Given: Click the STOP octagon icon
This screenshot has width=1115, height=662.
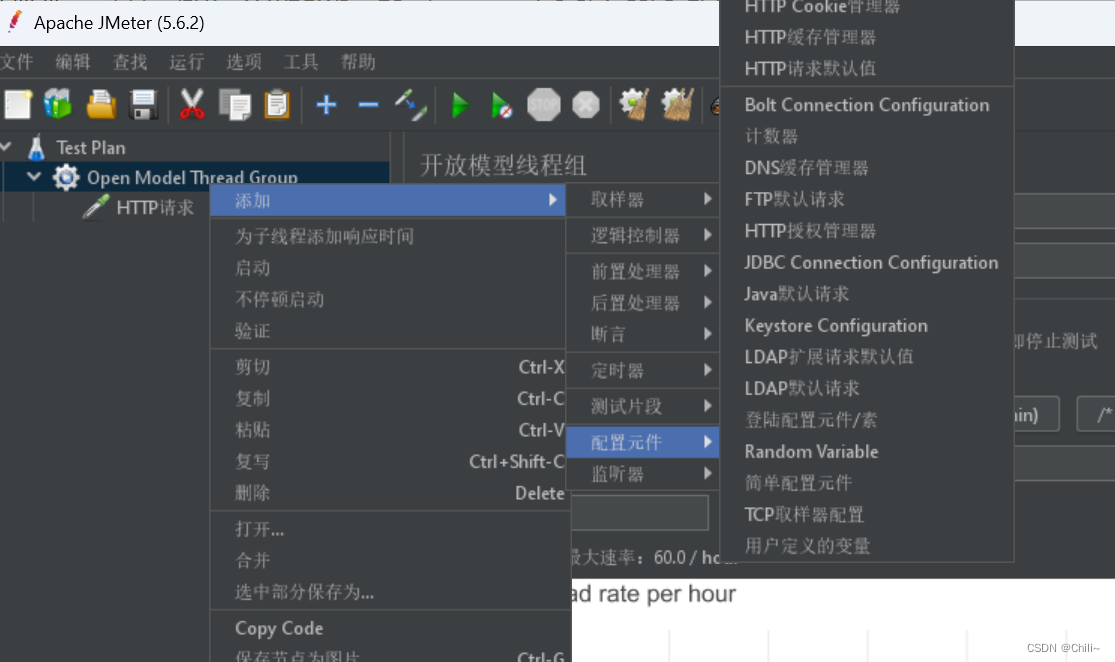Looking at the screenshot, I should [x=544, y=105].
